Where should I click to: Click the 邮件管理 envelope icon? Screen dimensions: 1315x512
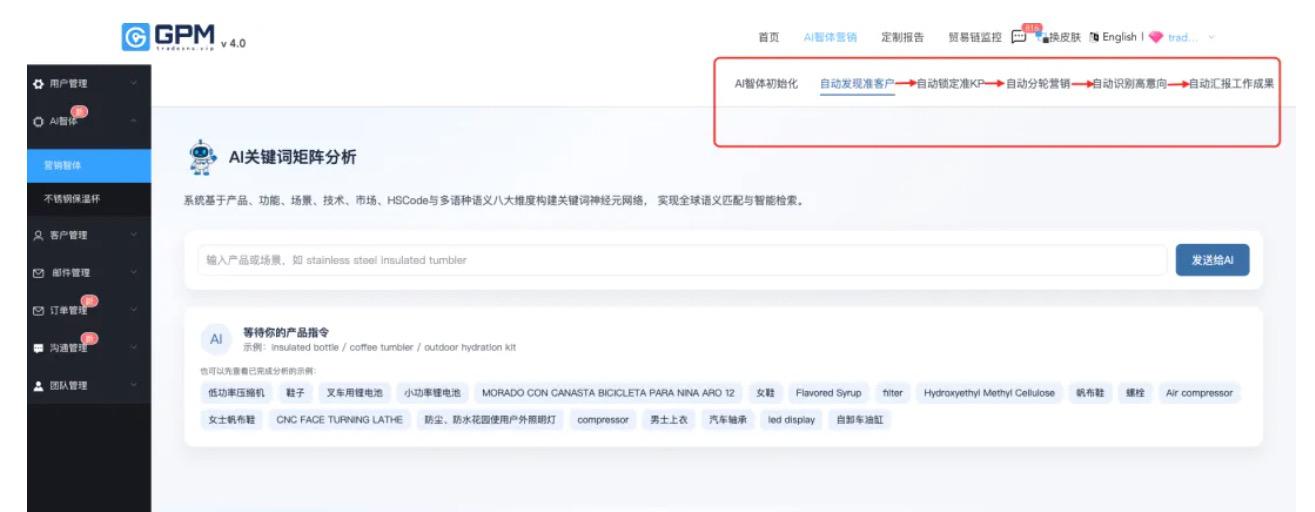click(x=12, y=272)
